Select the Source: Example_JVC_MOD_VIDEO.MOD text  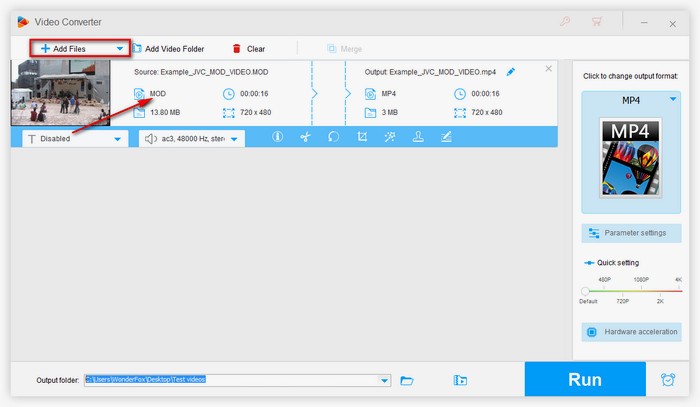click(201, 72)
